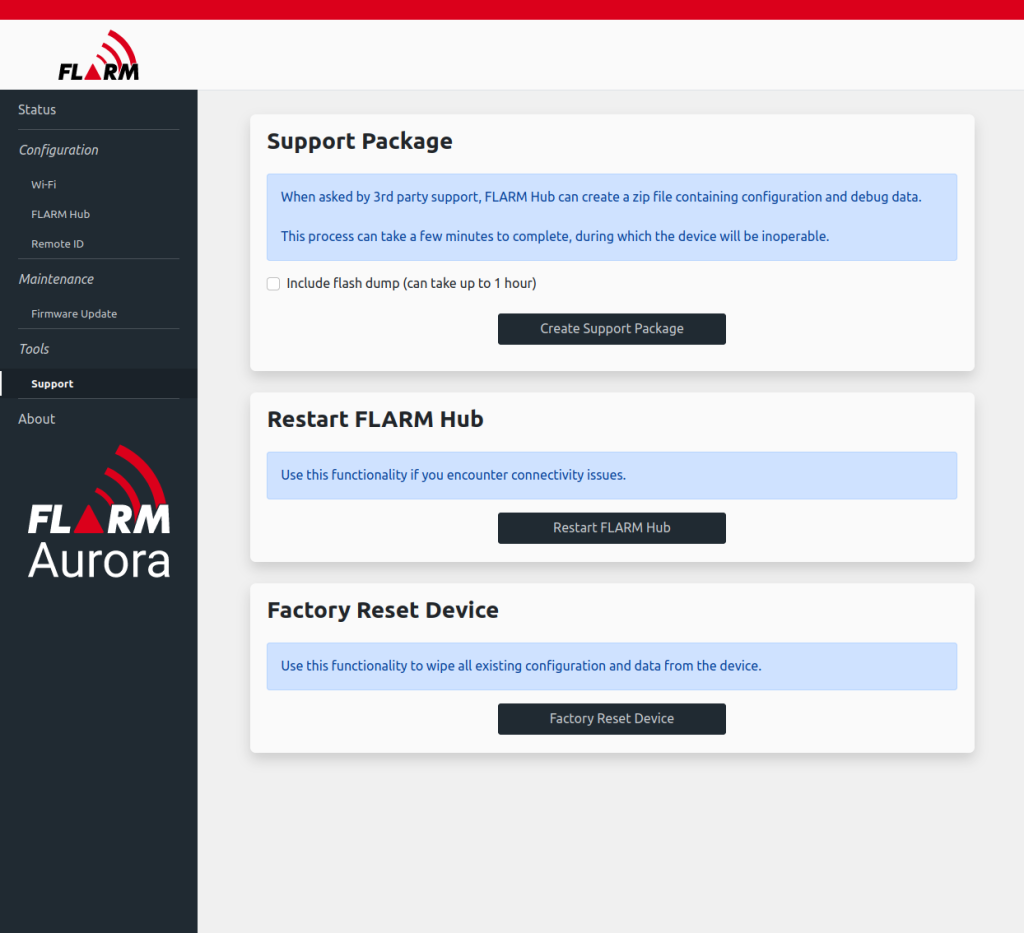
Task: Click the FLARM logo in the header
Action: pos(99,54)
